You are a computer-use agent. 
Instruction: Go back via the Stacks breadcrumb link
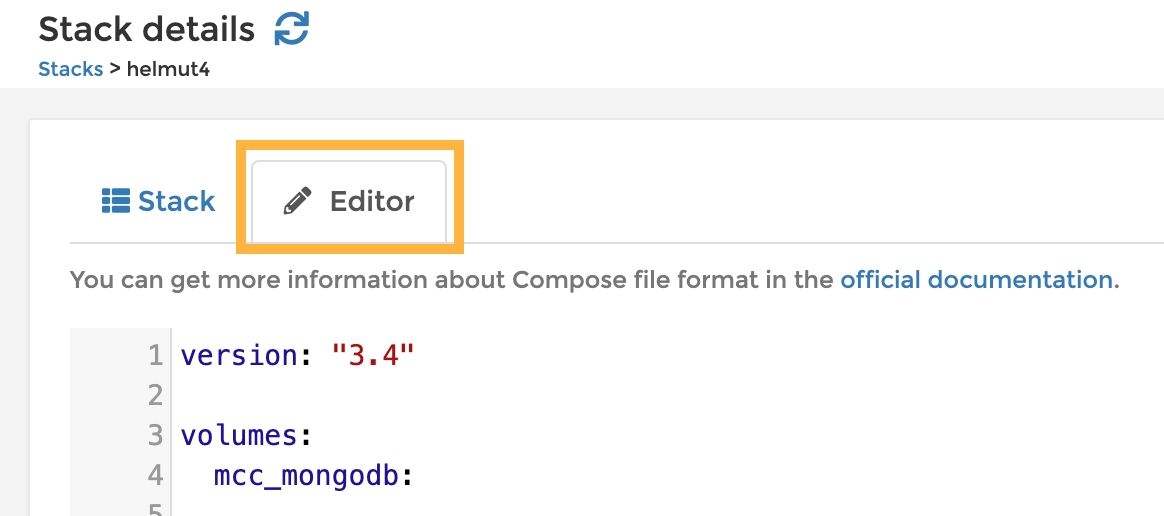click(x=70, y=69)
